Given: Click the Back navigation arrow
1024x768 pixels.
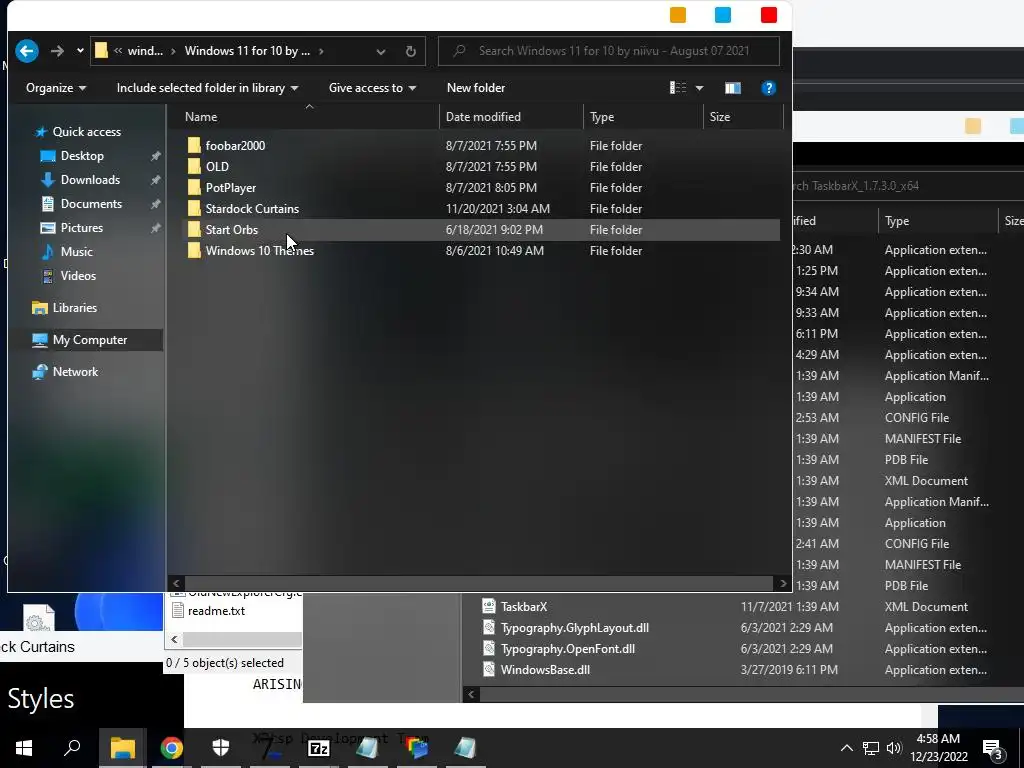Looking at the screenshot, I should [27, 51].
